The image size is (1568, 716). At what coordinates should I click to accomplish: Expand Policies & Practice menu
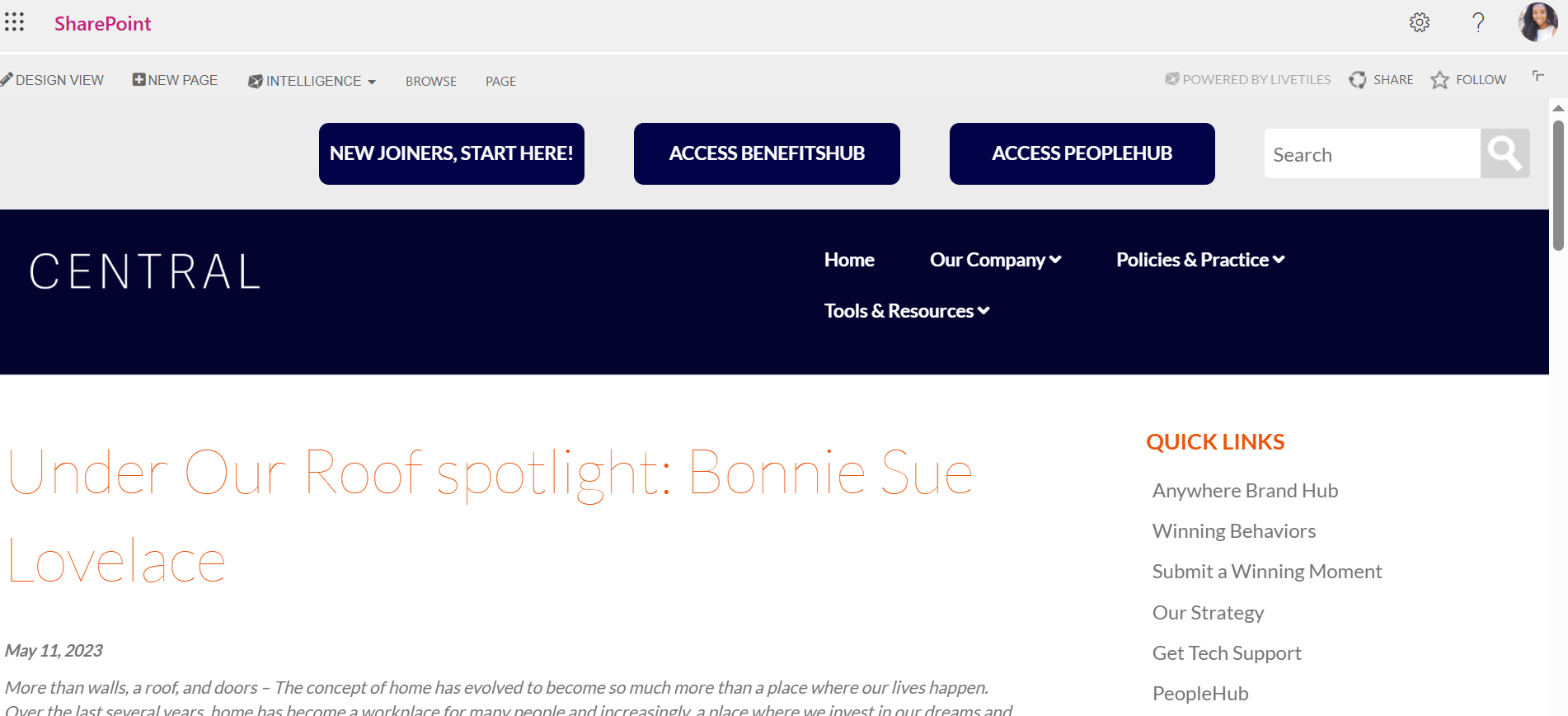click(x=1200, y=260)
